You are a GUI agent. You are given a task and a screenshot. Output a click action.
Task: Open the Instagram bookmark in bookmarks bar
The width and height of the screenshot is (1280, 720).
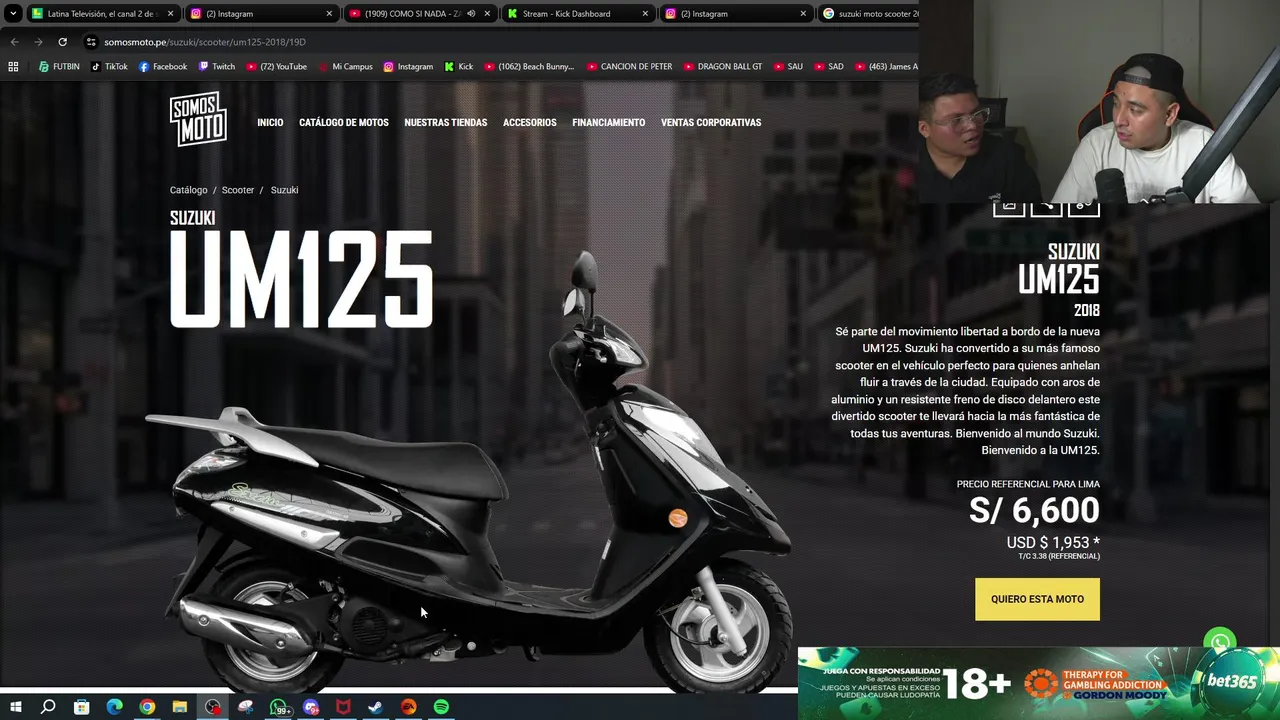pos(408,67)
